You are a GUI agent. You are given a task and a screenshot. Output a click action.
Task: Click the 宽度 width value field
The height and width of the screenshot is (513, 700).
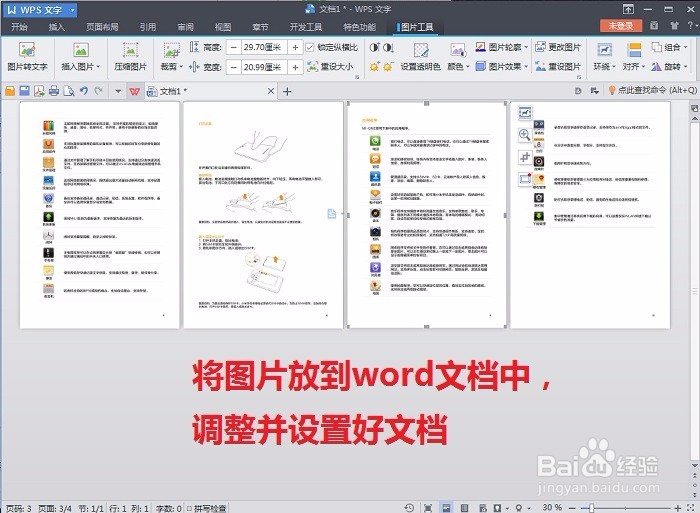pyautogui.click(x=264, y=67)
